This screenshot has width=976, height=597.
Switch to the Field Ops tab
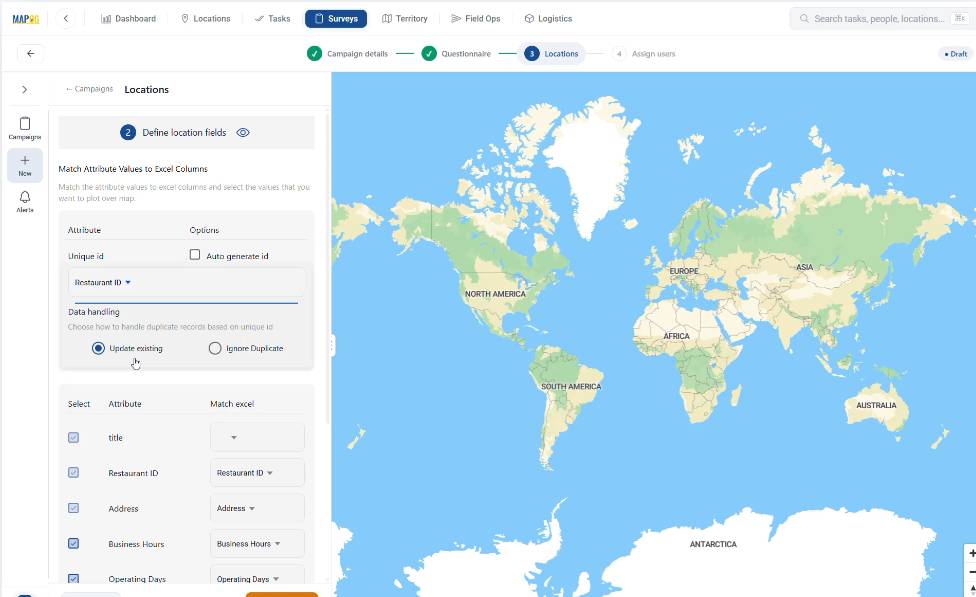click(x=476, y=19)
